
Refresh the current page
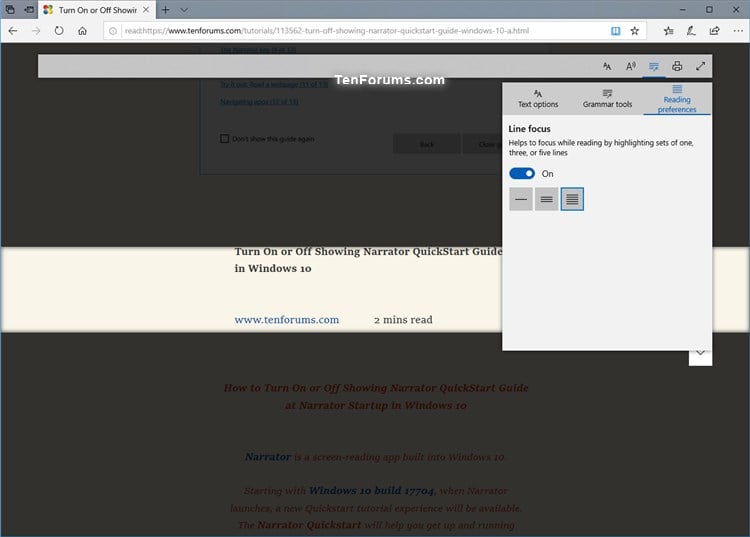[59, 31]
